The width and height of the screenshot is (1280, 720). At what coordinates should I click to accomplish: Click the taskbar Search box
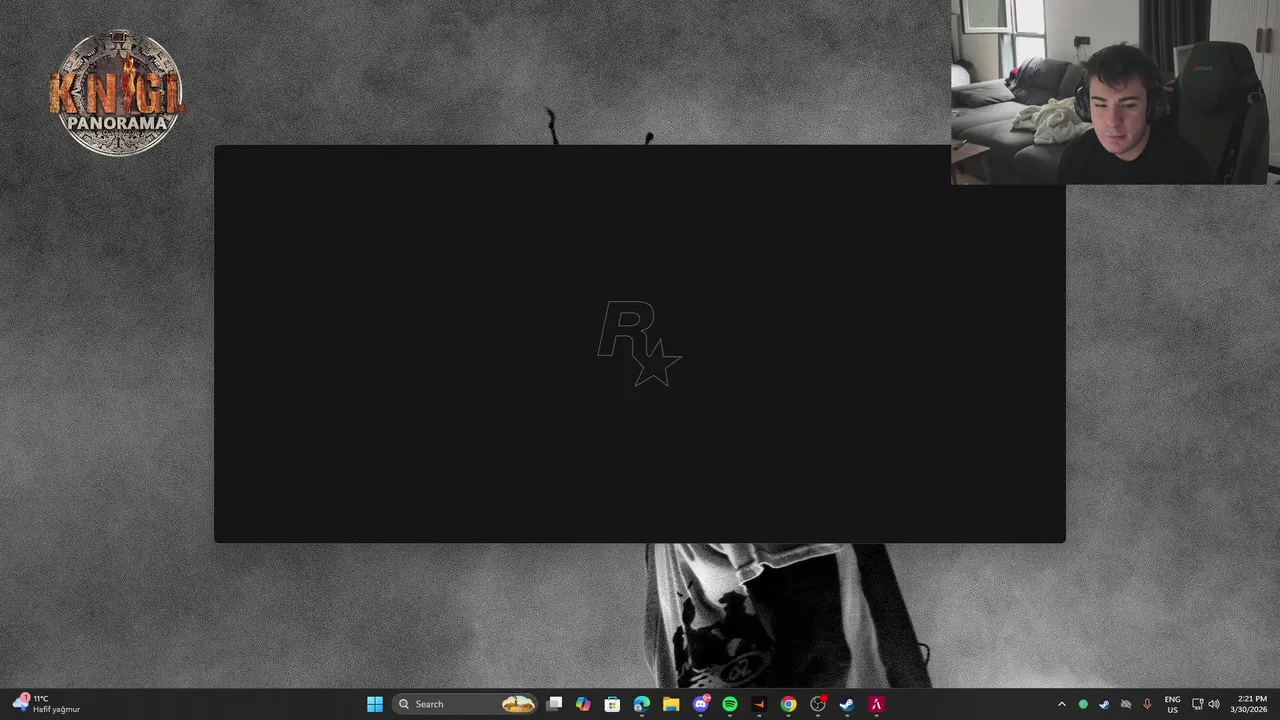[x=466, y=704]
